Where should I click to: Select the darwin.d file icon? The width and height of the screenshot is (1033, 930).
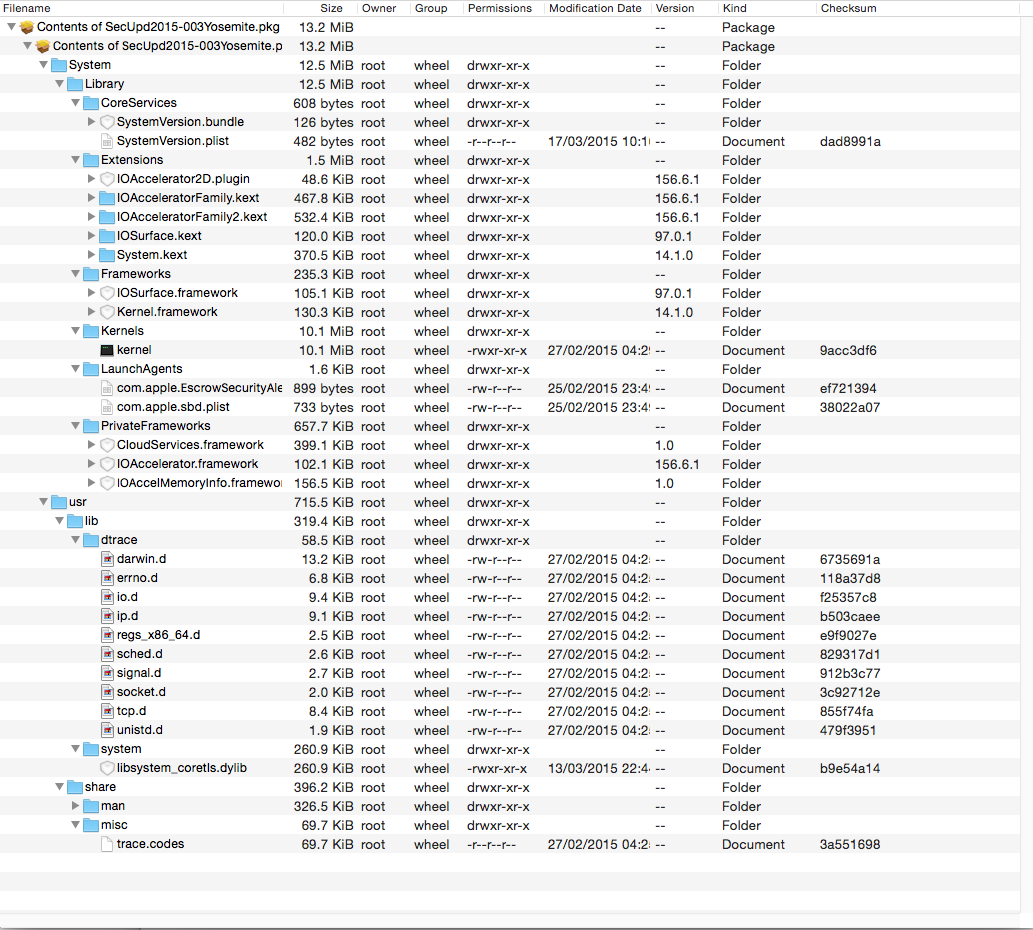[x=107, y=559]
